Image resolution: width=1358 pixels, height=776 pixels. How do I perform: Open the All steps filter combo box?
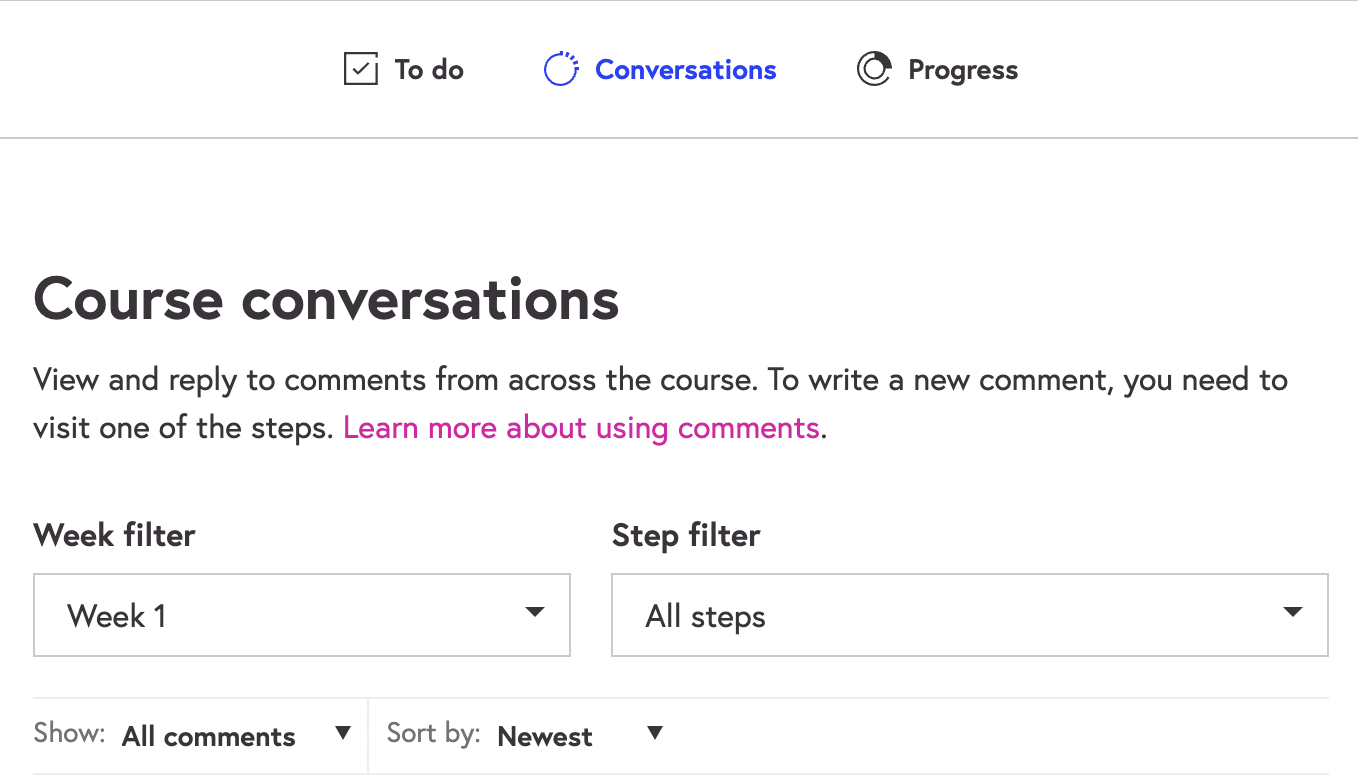[968, 615]
